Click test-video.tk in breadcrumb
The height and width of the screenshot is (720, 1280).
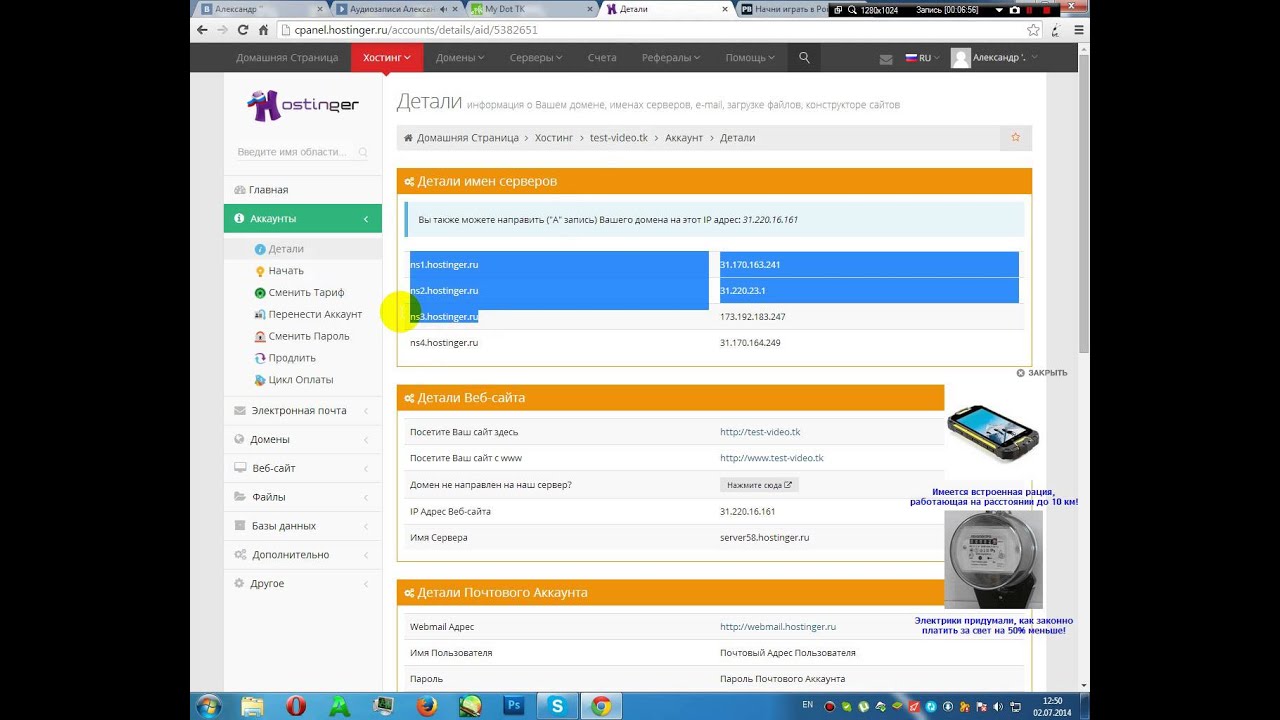tap(619, 138)
